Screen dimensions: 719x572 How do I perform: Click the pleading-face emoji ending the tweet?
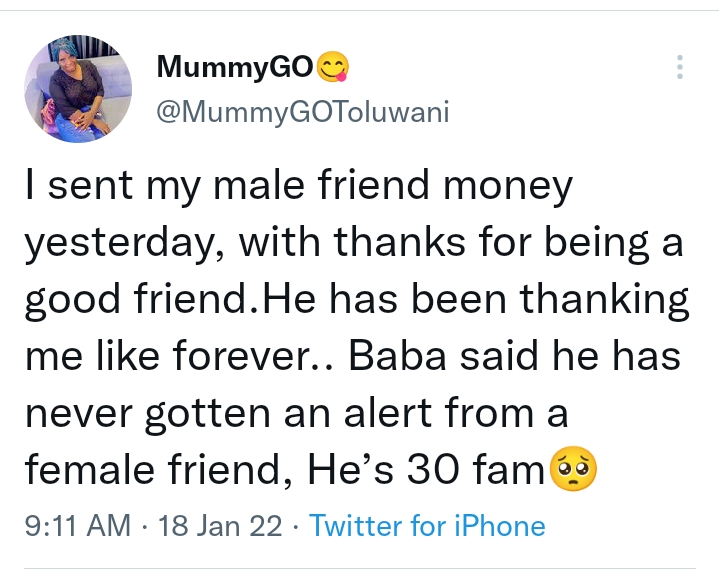coord(573,470)
